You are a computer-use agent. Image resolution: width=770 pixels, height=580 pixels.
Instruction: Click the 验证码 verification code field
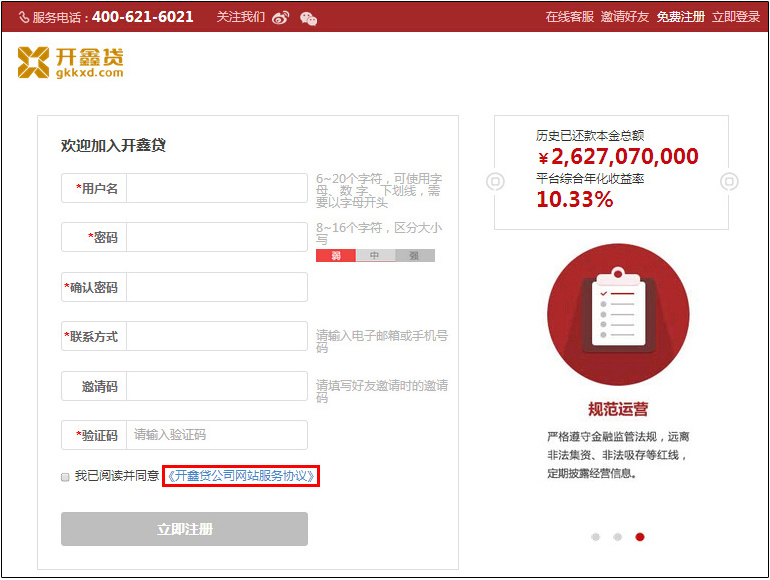[216, 435]
